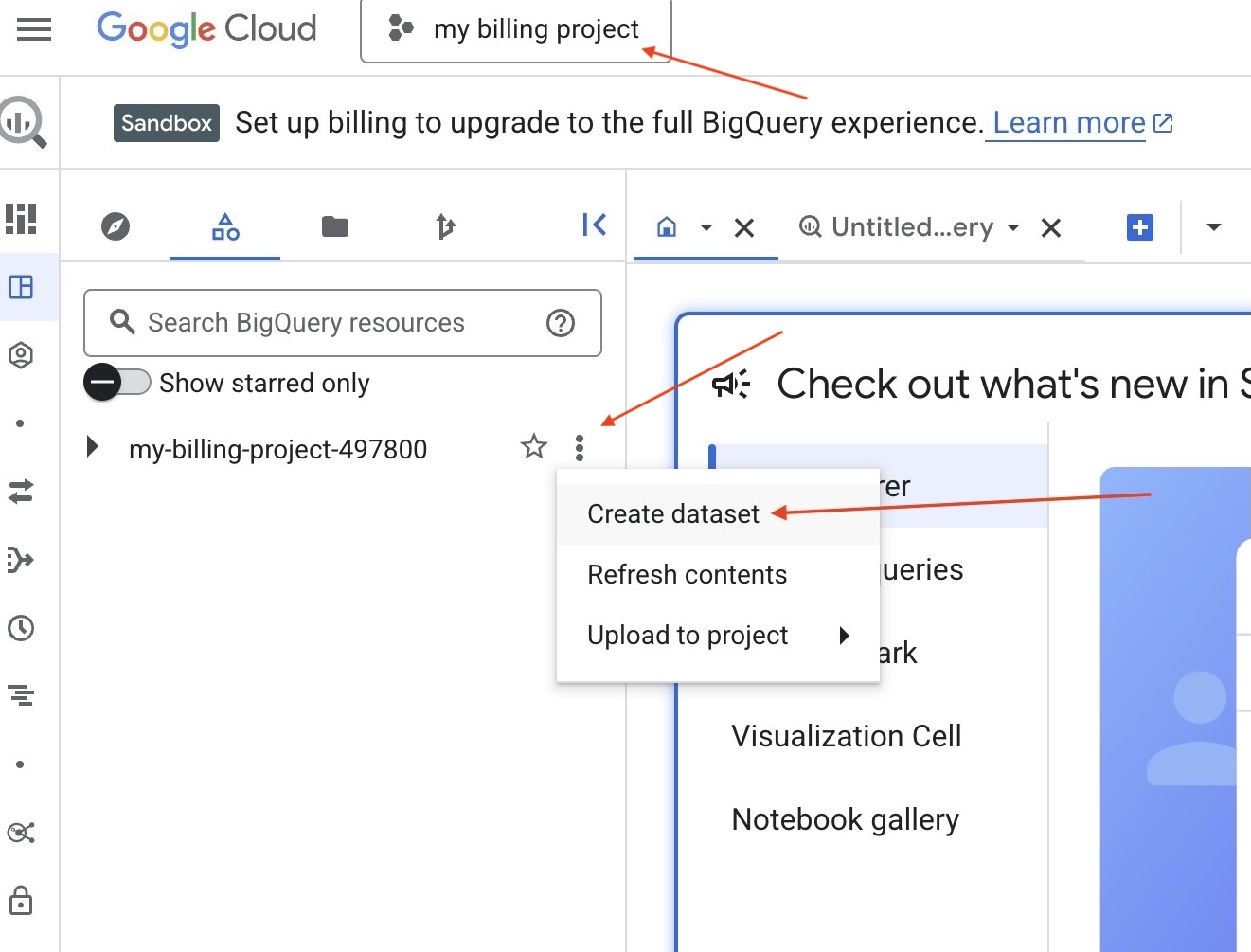
Task: Open the agent hexagon sidebar icon
Action: (x=21, y=355)
